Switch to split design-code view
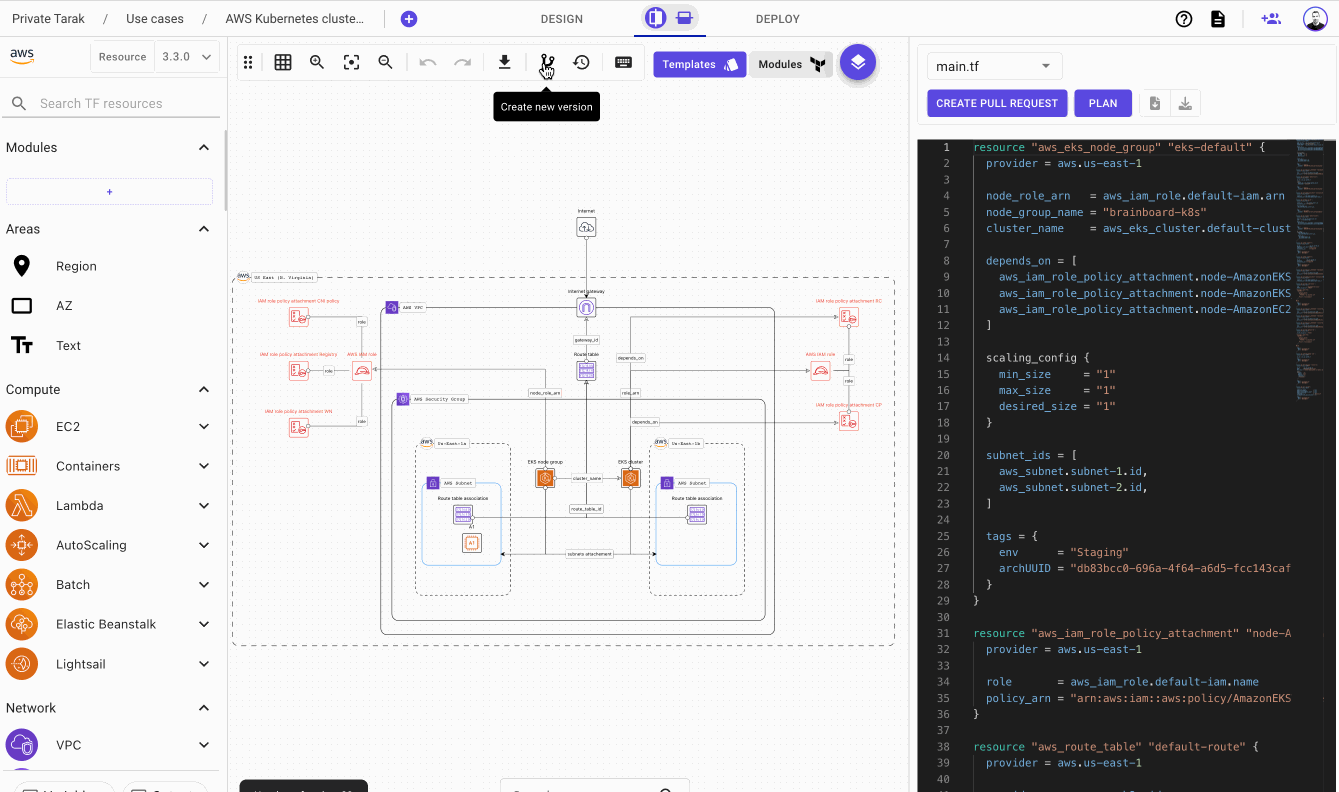Viewport: 1339px width, 792px height. point(656,18)
